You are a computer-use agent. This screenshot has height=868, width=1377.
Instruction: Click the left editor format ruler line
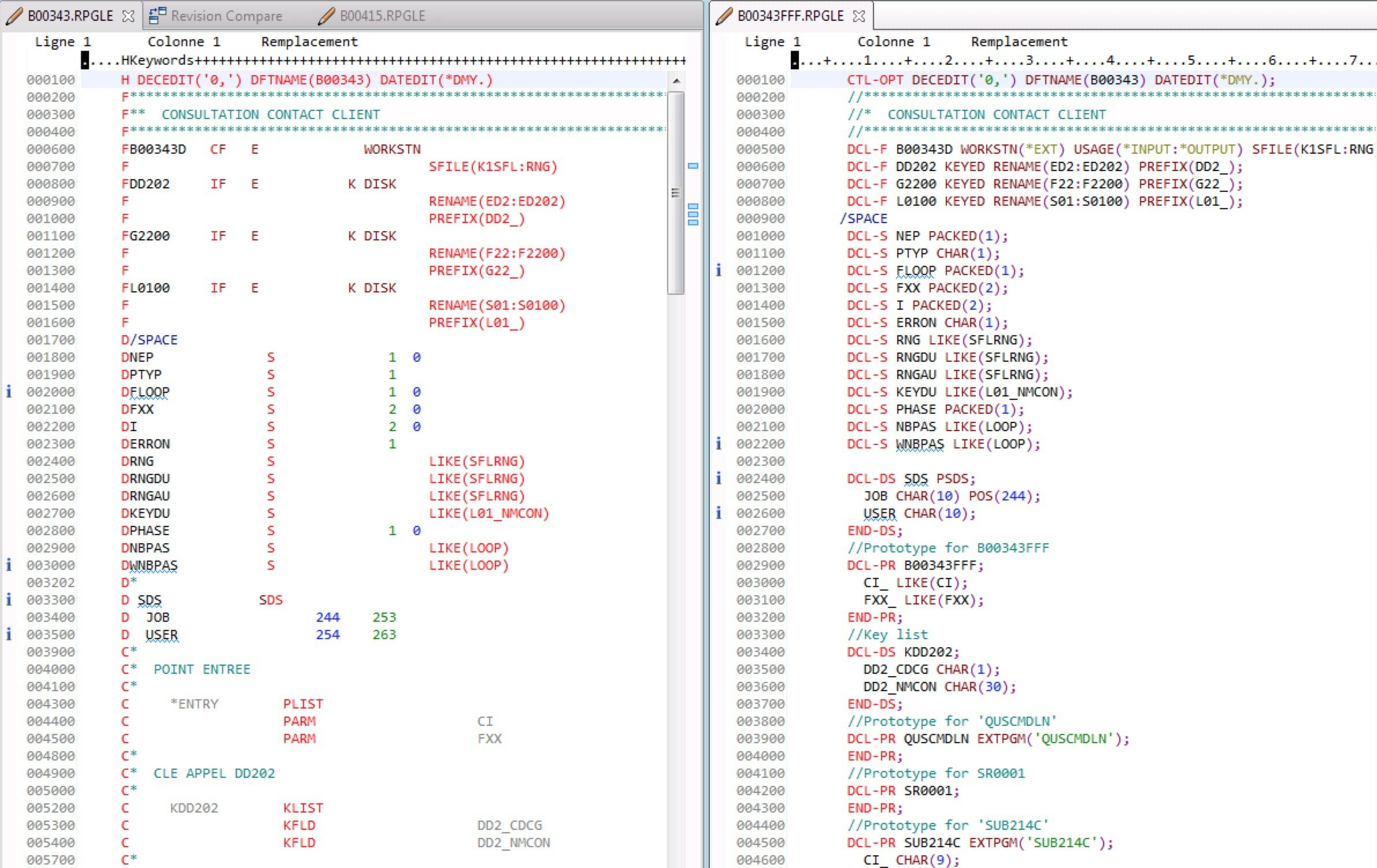pyautogui.click(x=384, y=60)
